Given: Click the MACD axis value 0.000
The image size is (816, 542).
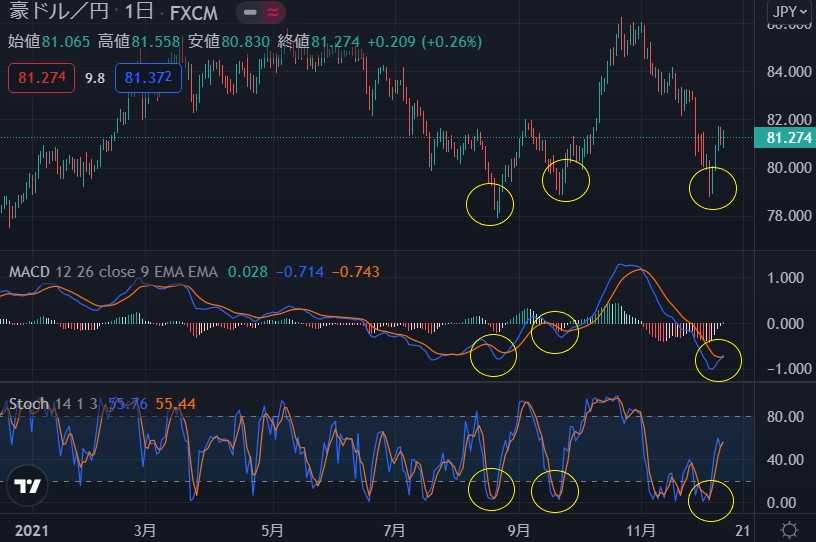Looking at the screenshot, I should pyautogui.click(x=786, y=324).
